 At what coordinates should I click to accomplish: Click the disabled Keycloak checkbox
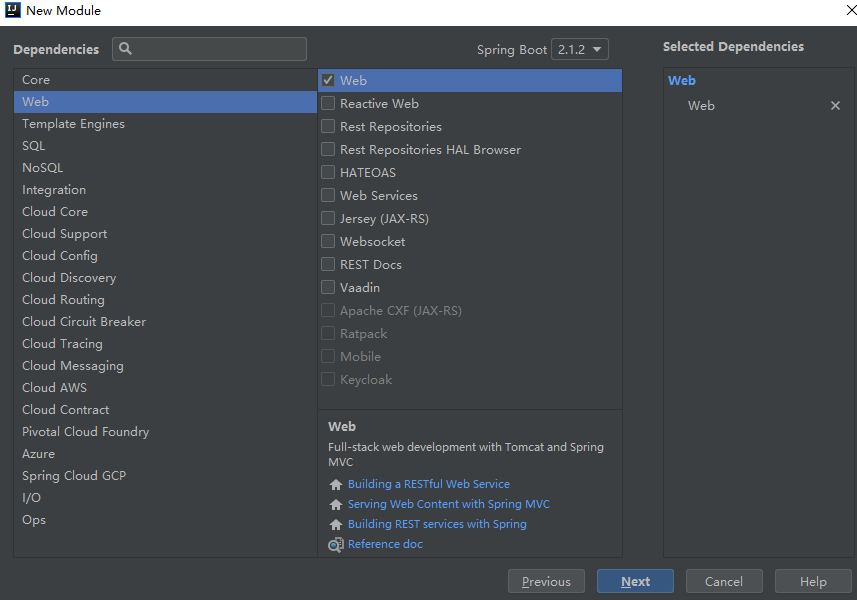[x=328, y=379]
